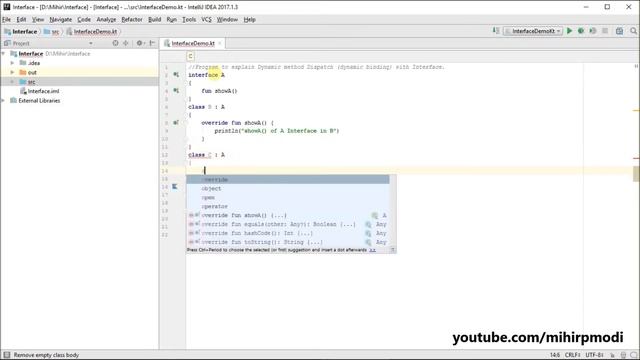This screenshot has height=360, width=640.
Task: Open the Project panel gear settings
Action: pyautogui.click(x=140, y=43)
